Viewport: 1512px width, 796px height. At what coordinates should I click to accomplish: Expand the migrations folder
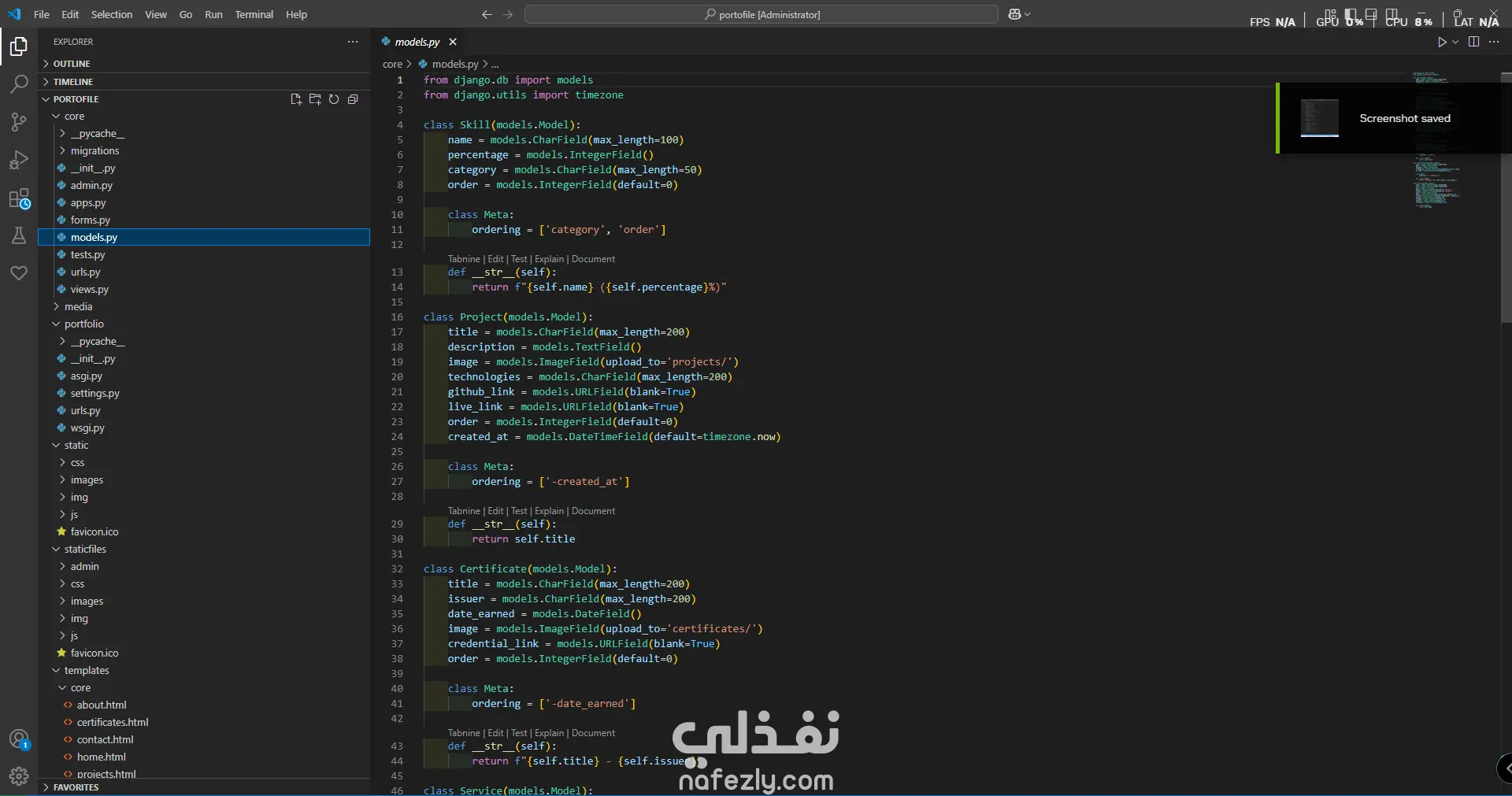pos(94,151)
